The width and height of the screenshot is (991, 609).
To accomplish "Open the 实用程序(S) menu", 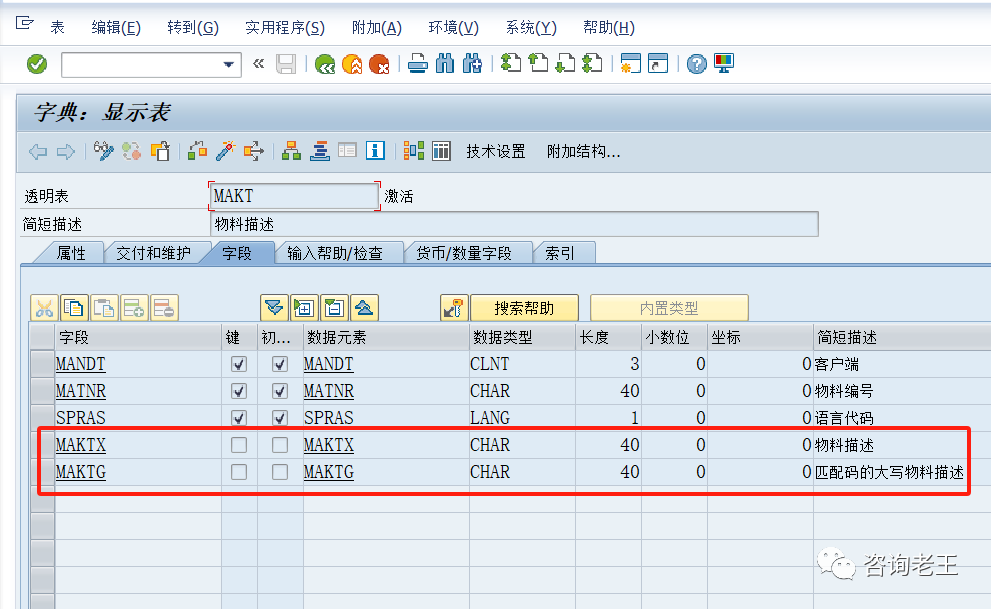I will click(284, 28).
